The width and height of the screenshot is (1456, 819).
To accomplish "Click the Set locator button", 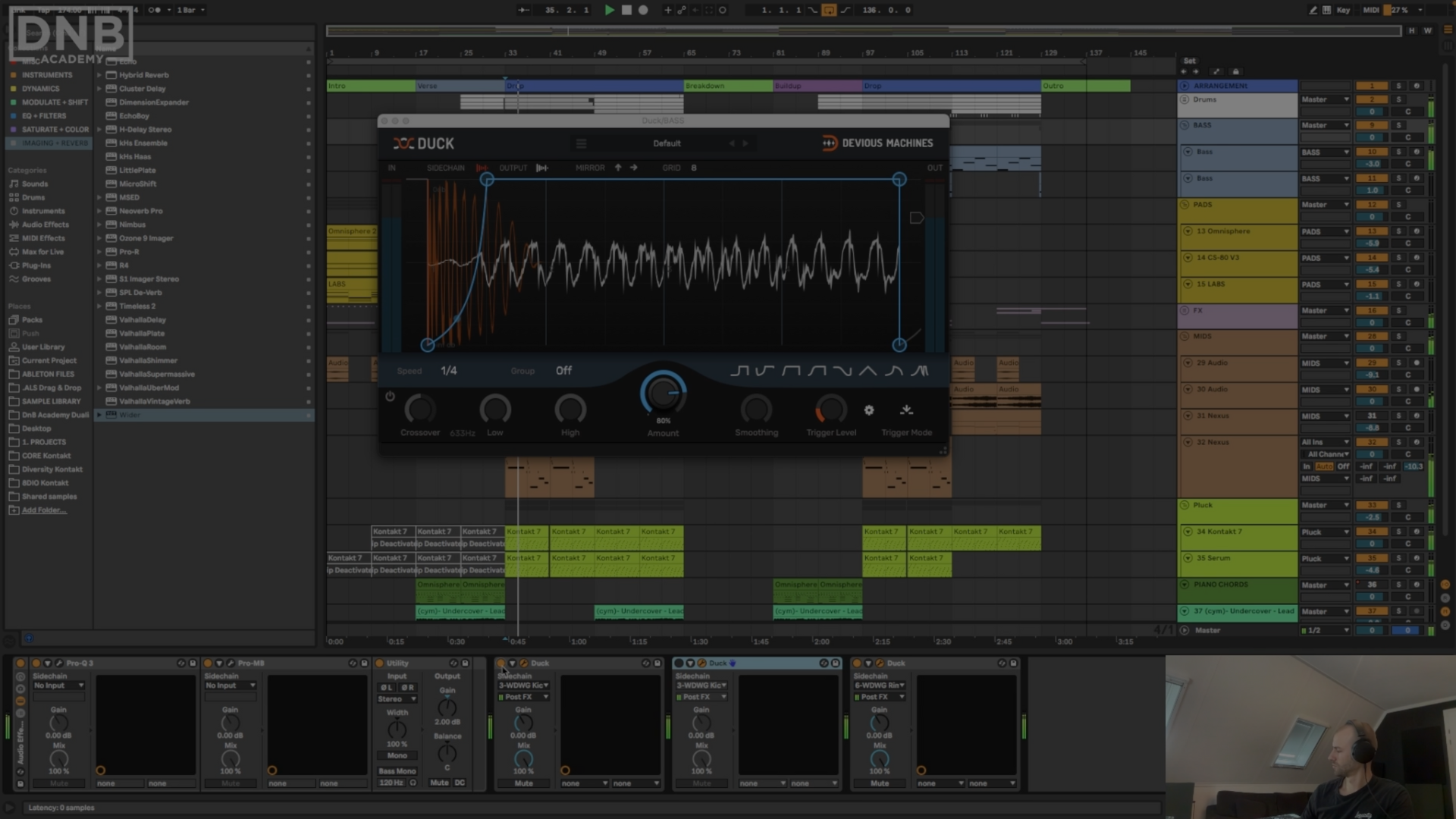I will (1190, 61).
